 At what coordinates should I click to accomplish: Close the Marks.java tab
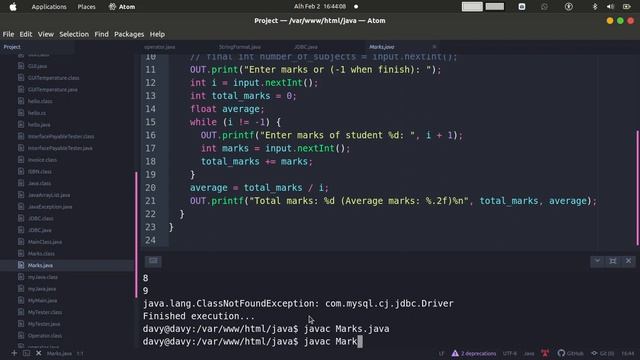point(434,47)
